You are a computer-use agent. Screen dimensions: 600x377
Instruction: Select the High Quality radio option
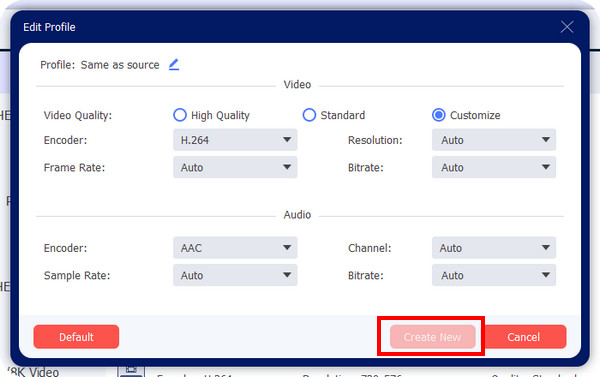[179, 115]
